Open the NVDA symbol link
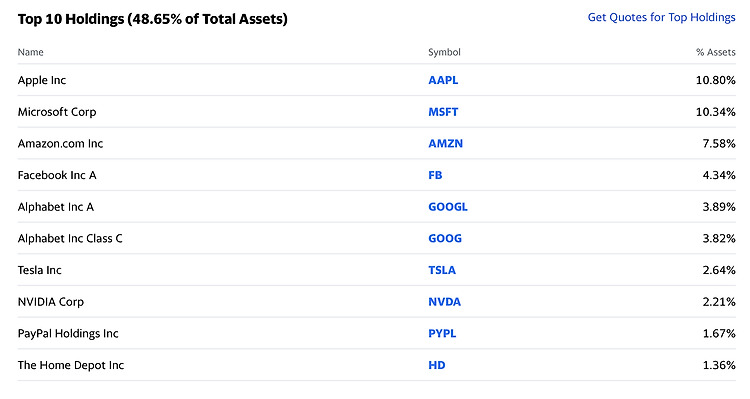This screenshot has height=399, width=750. point(444,302)
